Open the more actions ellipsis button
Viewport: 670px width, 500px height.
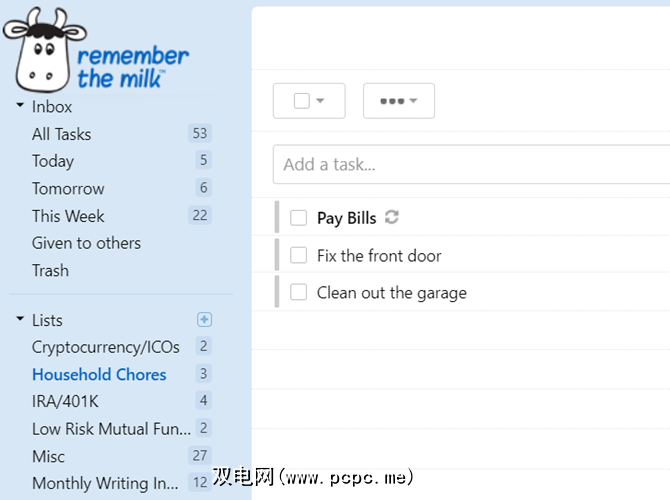398,101
